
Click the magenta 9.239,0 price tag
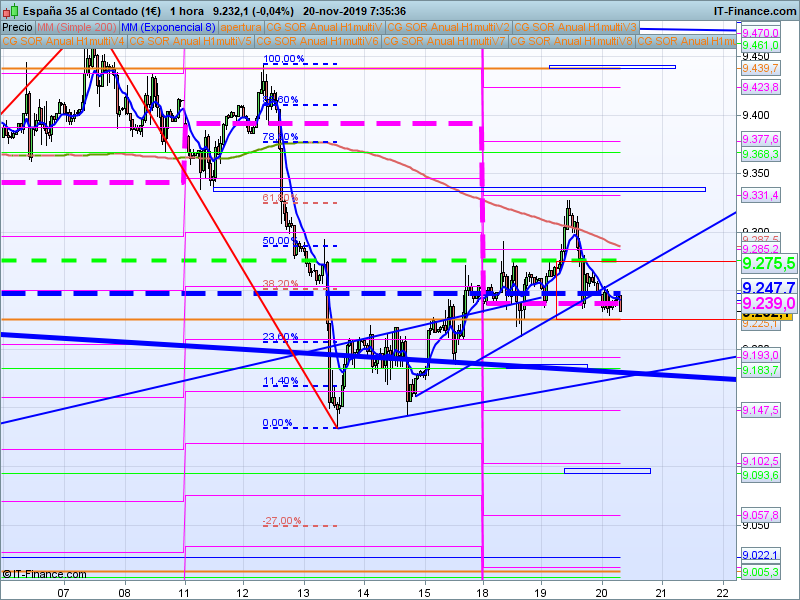[x=768, y=303]
